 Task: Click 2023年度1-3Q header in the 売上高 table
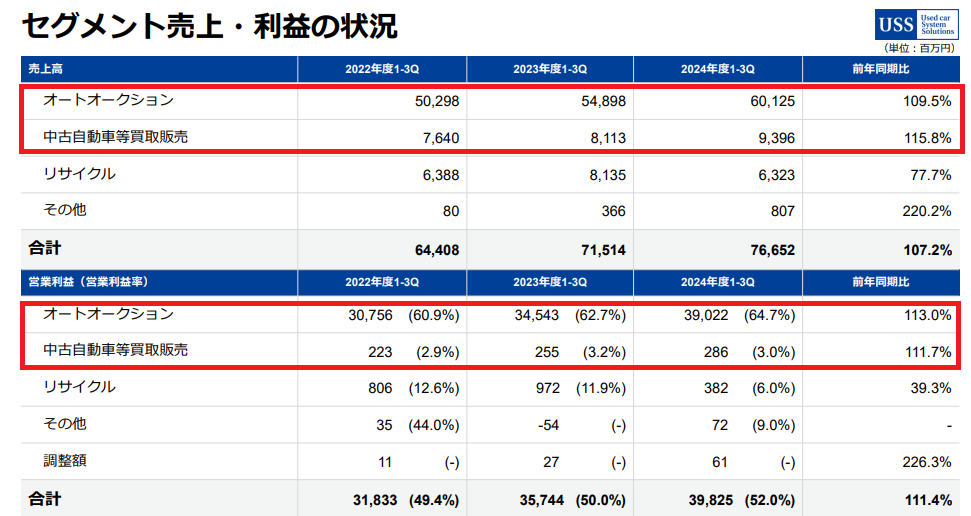pyautogui.click(x=550, y=69)
